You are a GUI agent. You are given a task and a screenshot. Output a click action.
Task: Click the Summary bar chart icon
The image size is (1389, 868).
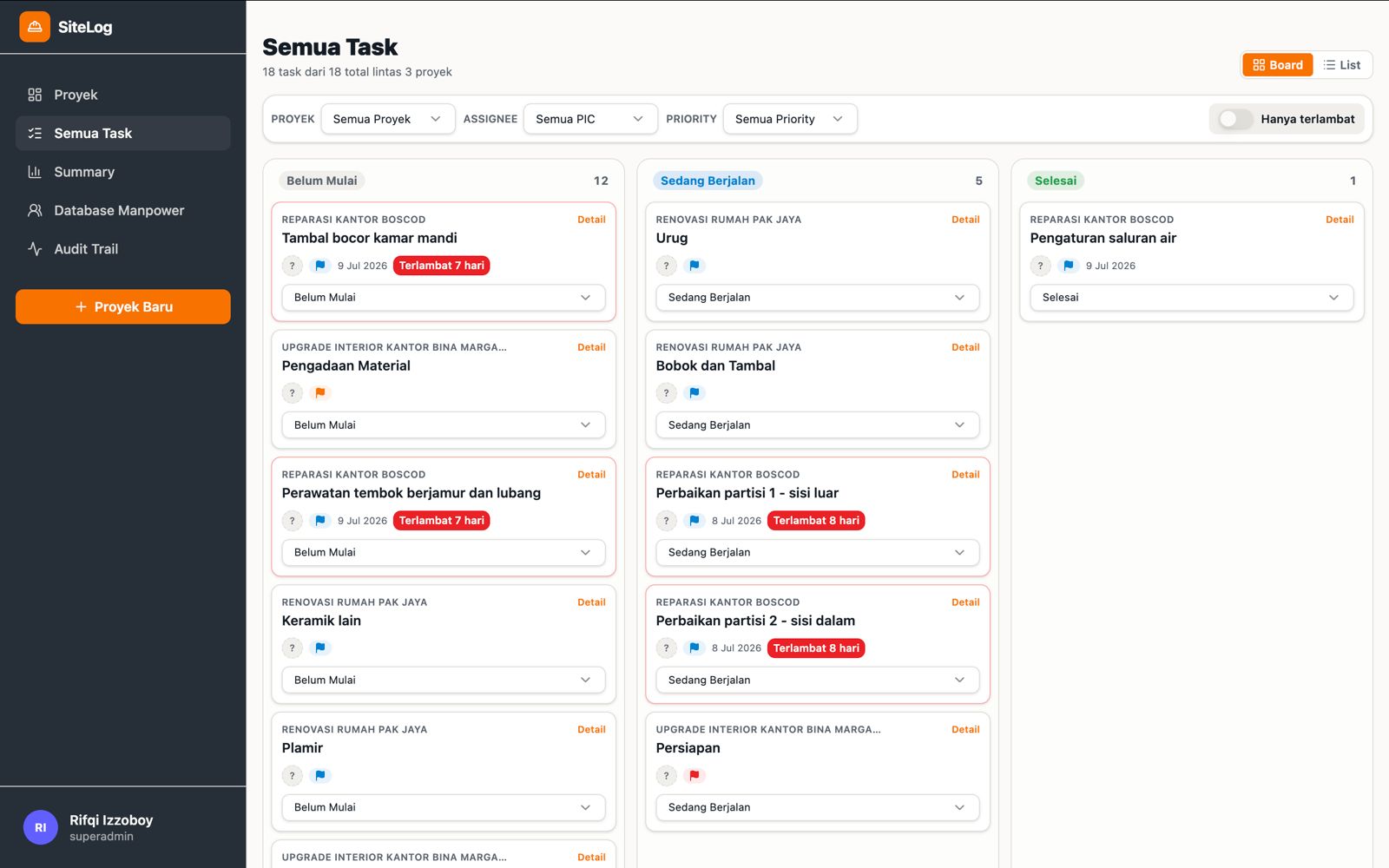[35, 172]
